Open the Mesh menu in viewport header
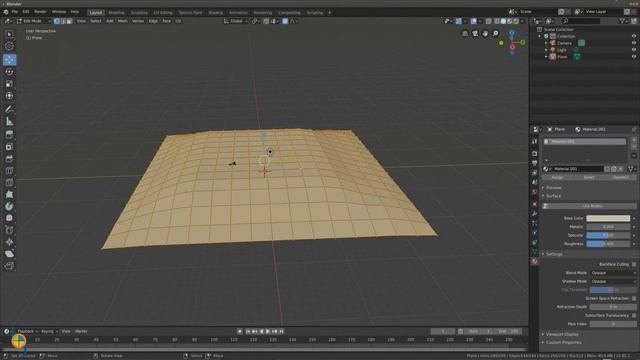The height and width of the screenshot is (360, 640). point(122,21)
